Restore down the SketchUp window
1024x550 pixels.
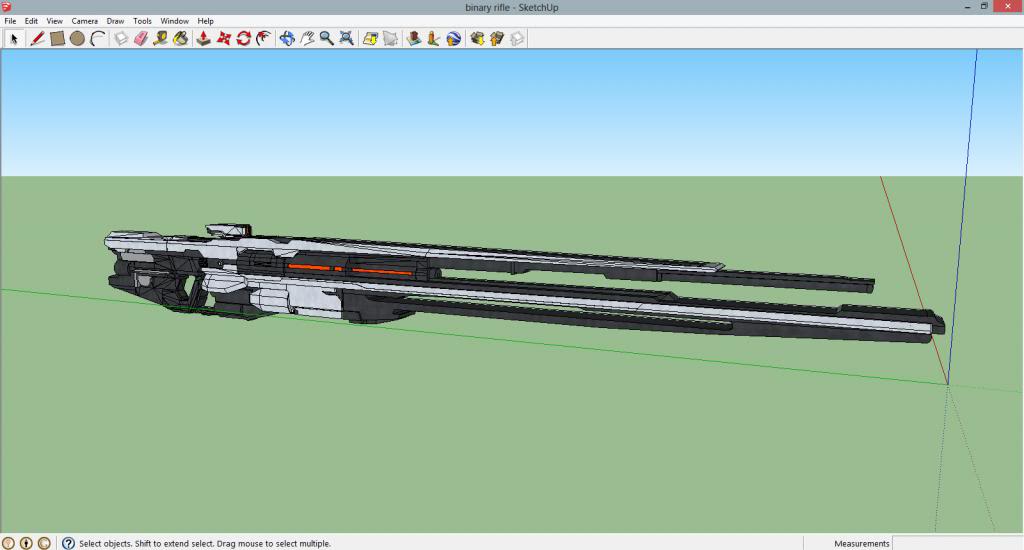[x=984, y=7]
